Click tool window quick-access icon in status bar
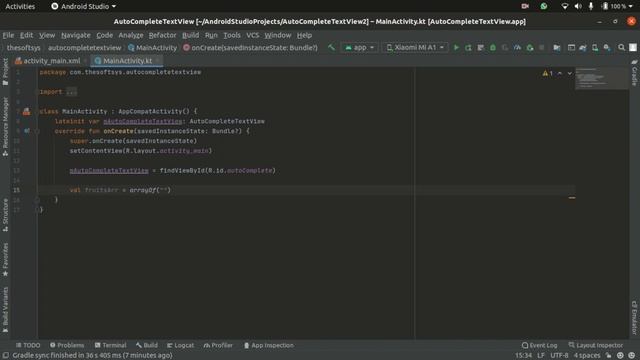This screenshot has width=640, height=360. (x=5, y=356)
